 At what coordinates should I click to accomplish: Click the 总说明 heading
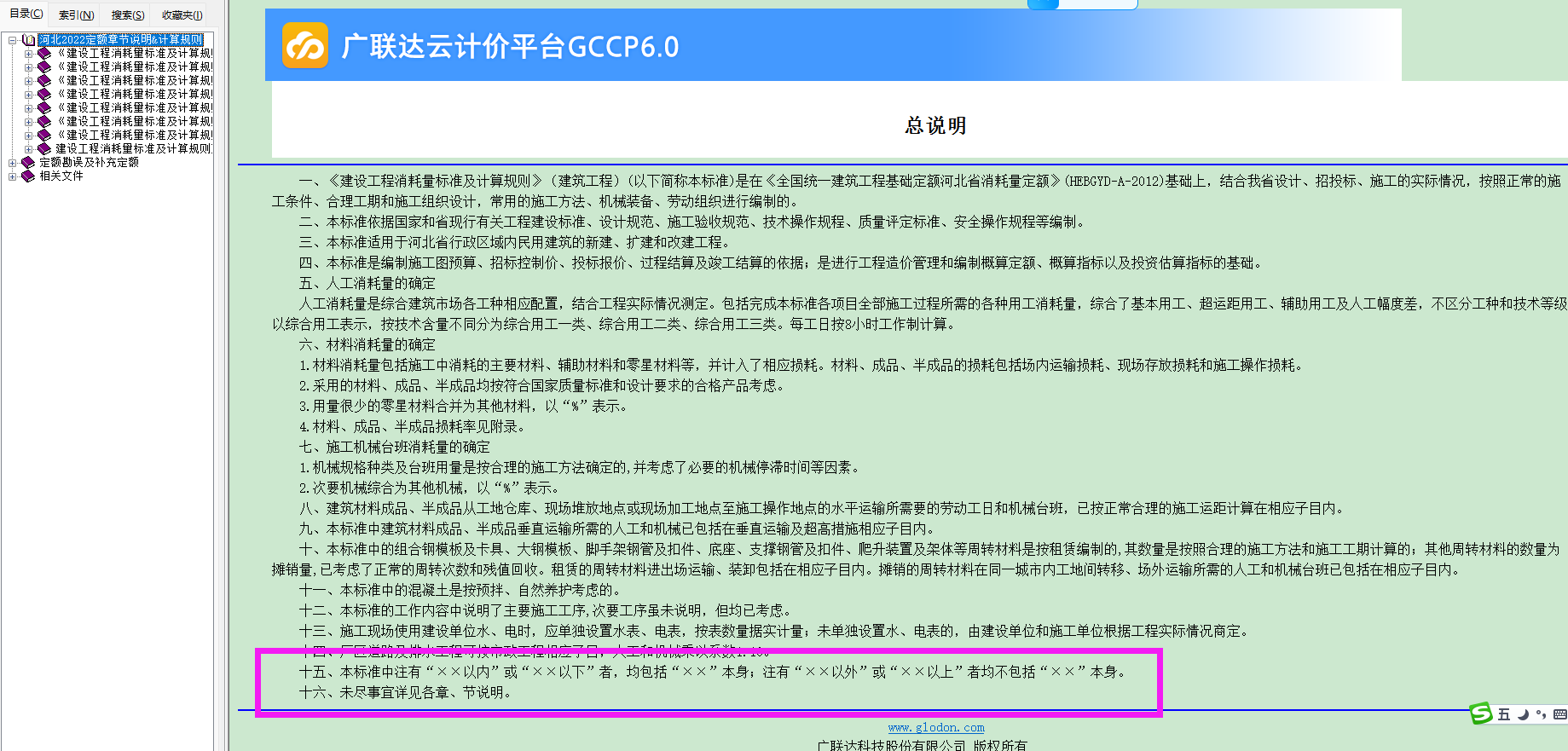[x=935, y=126]
